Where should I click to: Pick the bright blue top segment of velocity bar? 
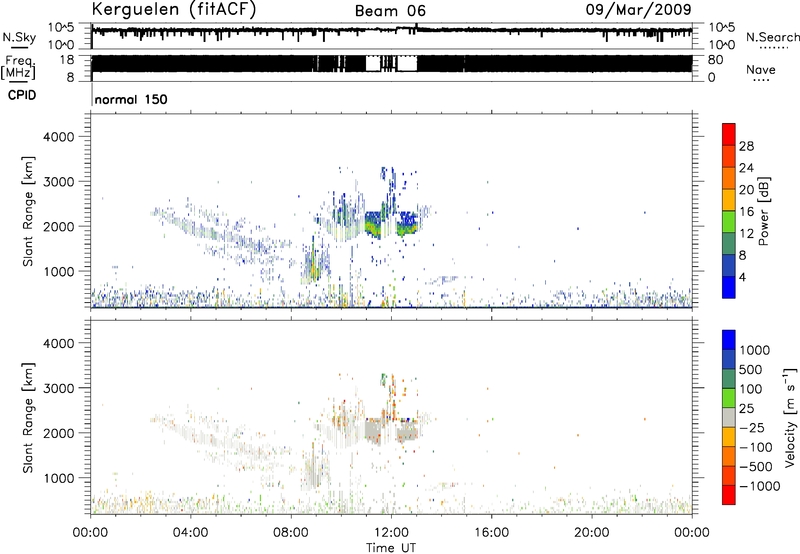coord(729,340)
